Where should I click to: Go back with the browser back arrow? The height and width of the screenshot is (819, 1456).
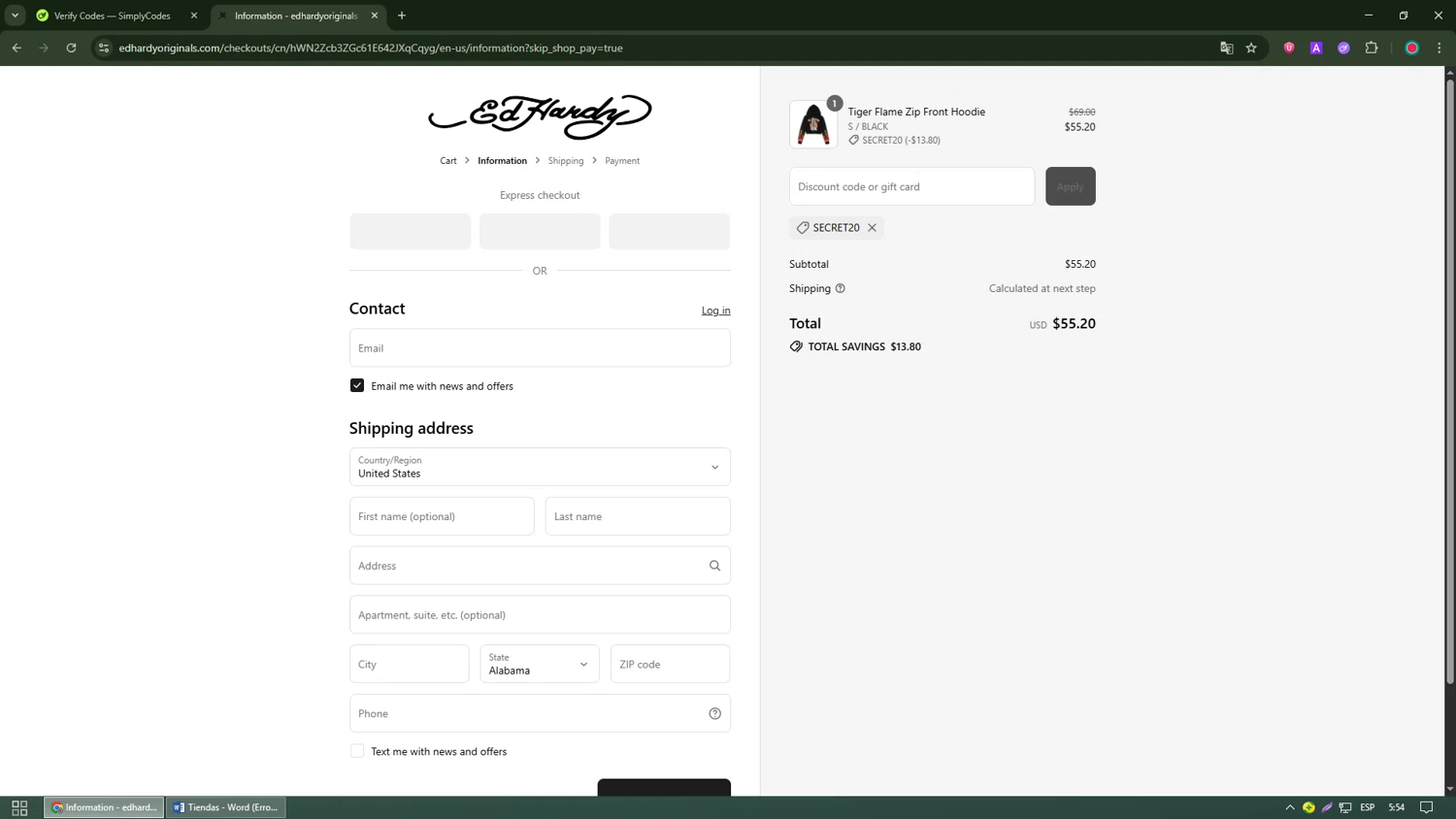pyautogui.click(x=17, y=48)
